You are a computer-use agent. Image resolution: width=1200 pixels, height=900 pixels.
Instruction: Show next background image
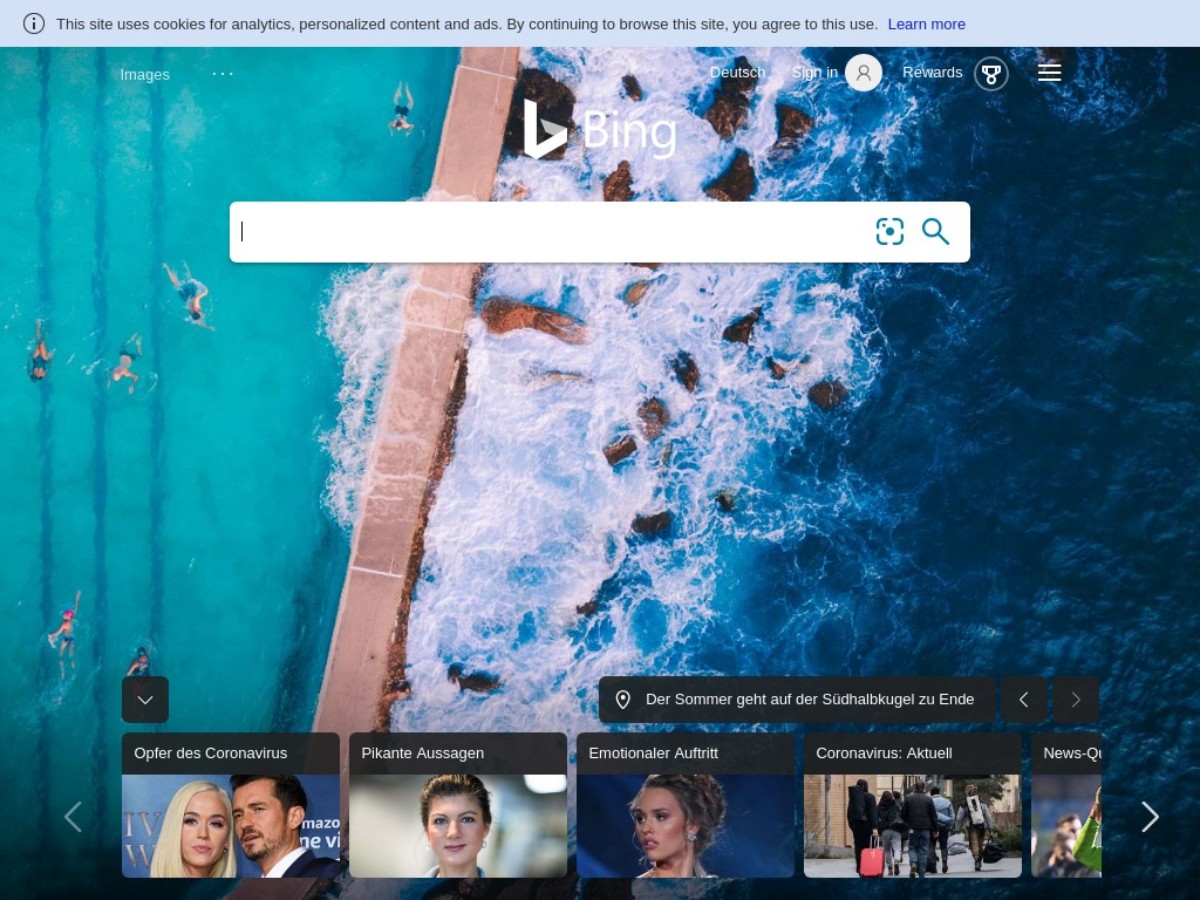[x=1076, y=700]
